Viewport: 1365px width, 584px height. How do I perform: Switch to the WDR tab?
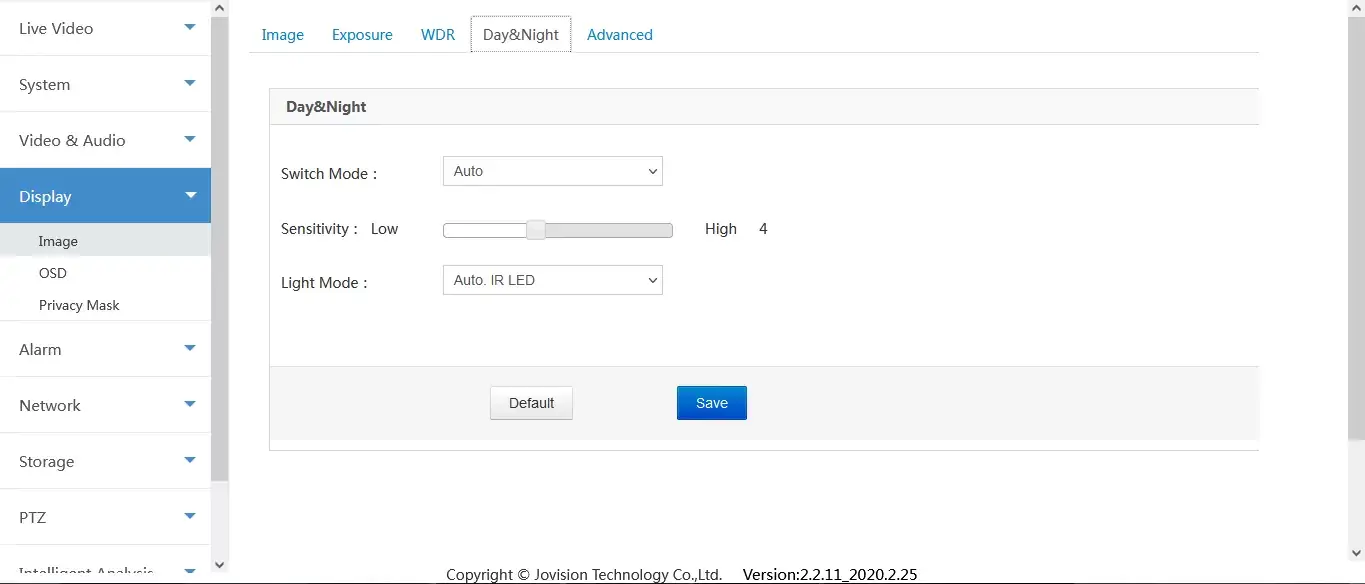pyautogui.click(x=438, y=35)
